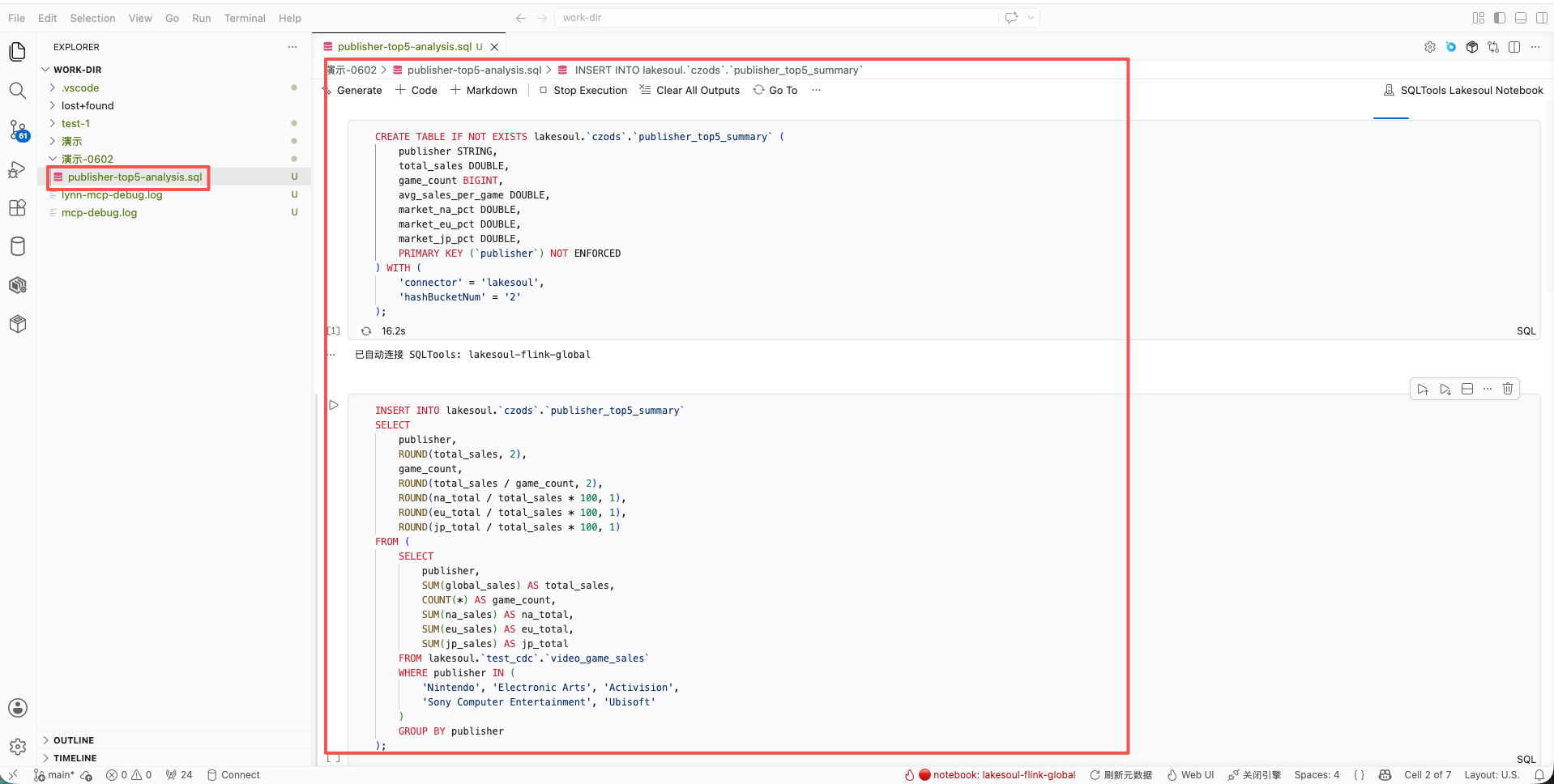Image resolution: width=1554 pixels, height=784 pixels.
Task: Delete the current notebook cell
Action: [x=1508, y=389]
